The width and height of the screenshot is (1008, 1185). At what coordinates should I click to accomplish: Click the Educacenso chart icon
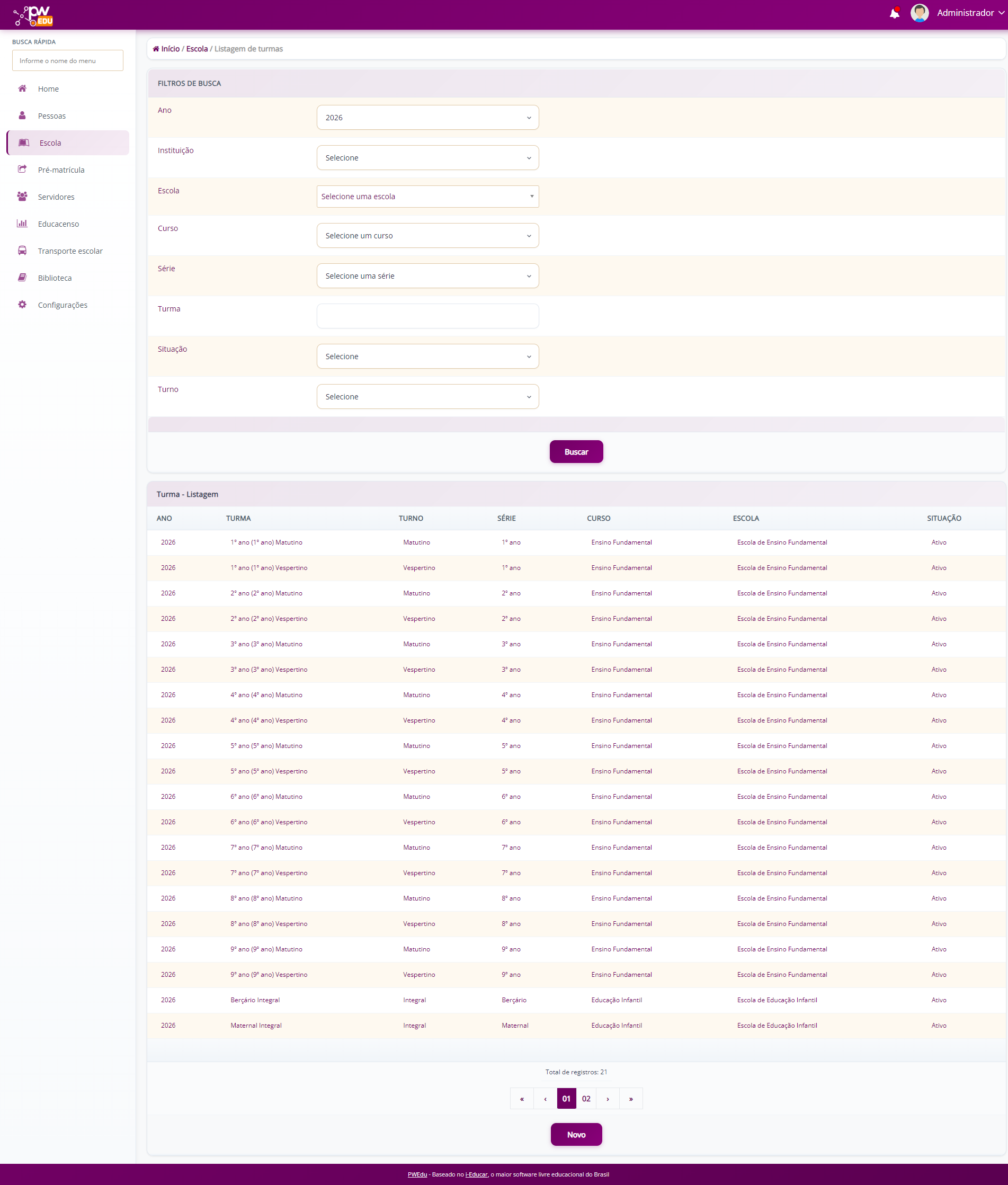coord(22,224)
